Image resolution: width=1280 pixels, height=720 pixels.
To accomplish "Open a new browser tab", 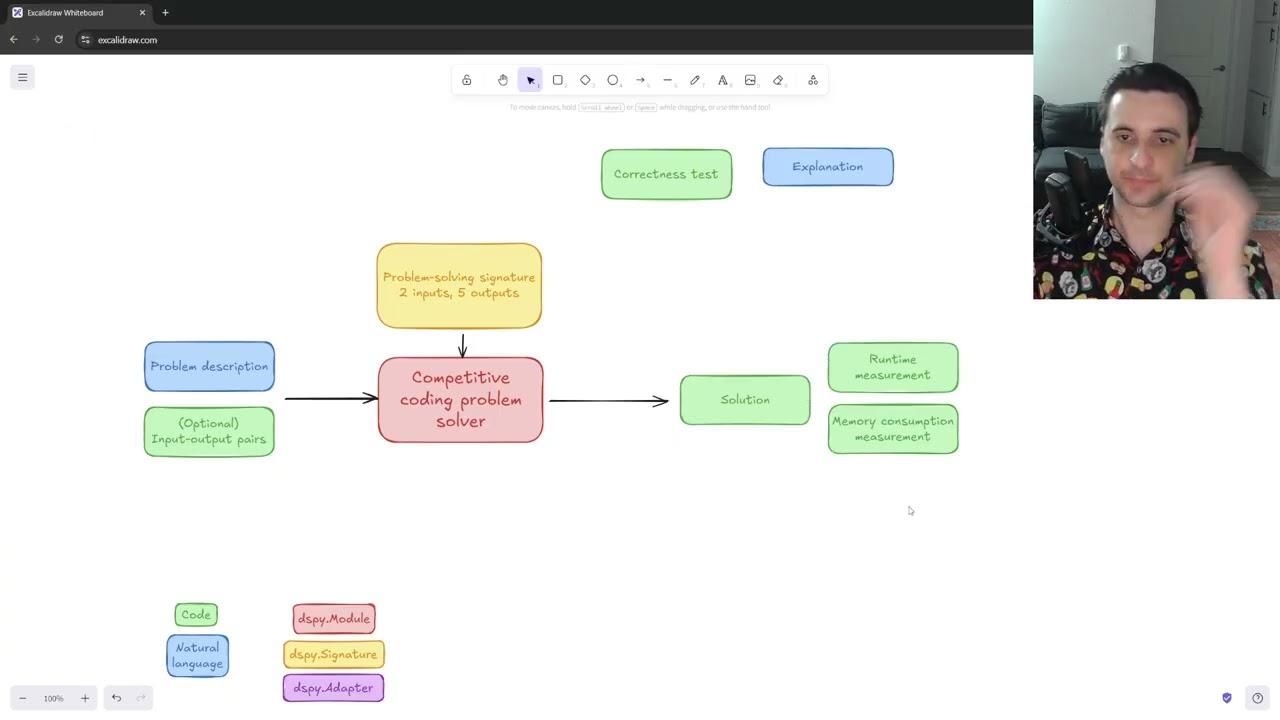I will tap(165, 13).
